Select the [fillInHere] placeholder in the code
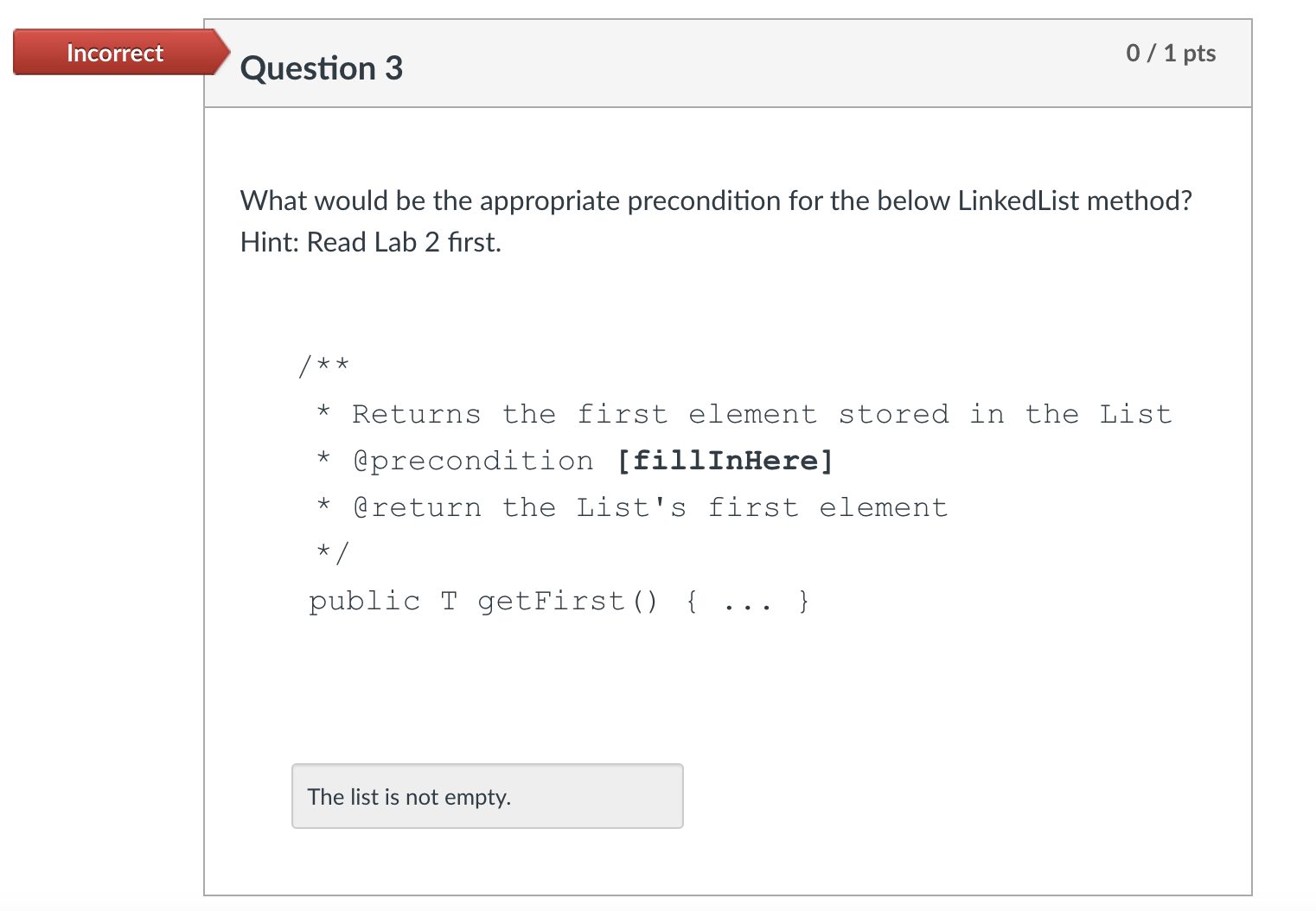The image size is (1316, 911). click(725, 460)
